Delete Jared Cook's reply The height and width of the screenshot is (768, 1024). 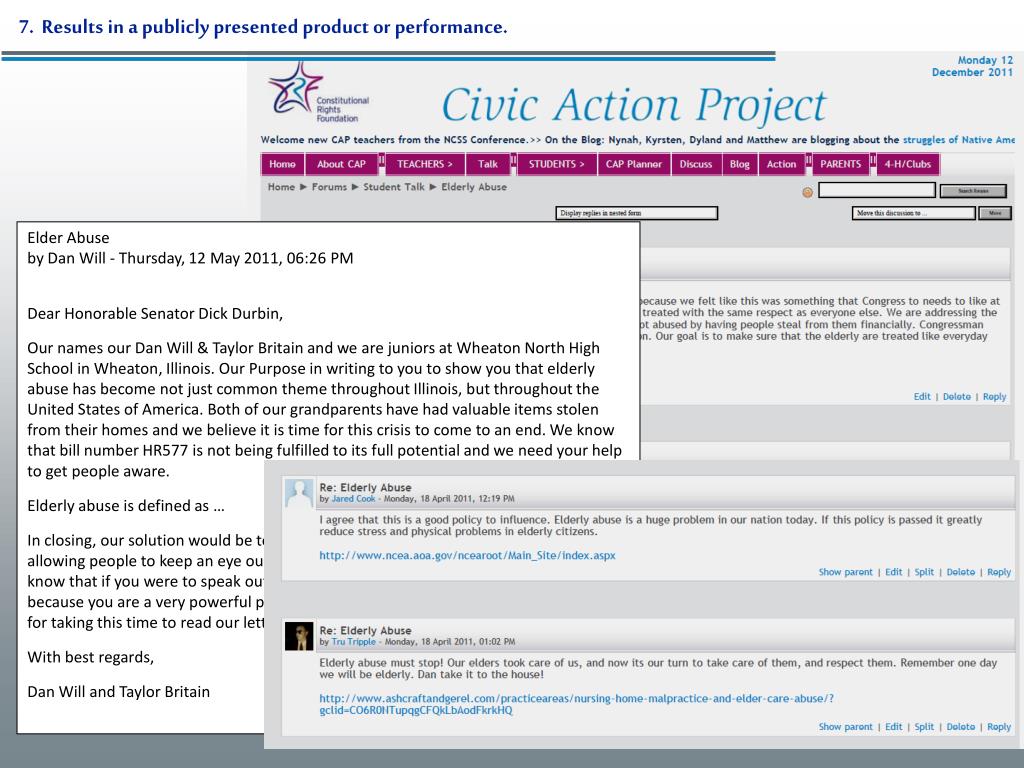961,572
